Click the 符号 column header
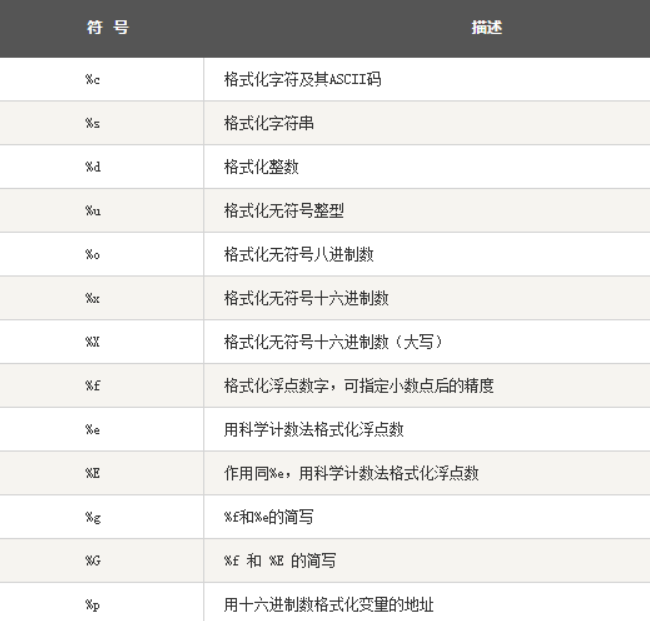This screenshot has width=650, height=621. click(x=107, y=27)
